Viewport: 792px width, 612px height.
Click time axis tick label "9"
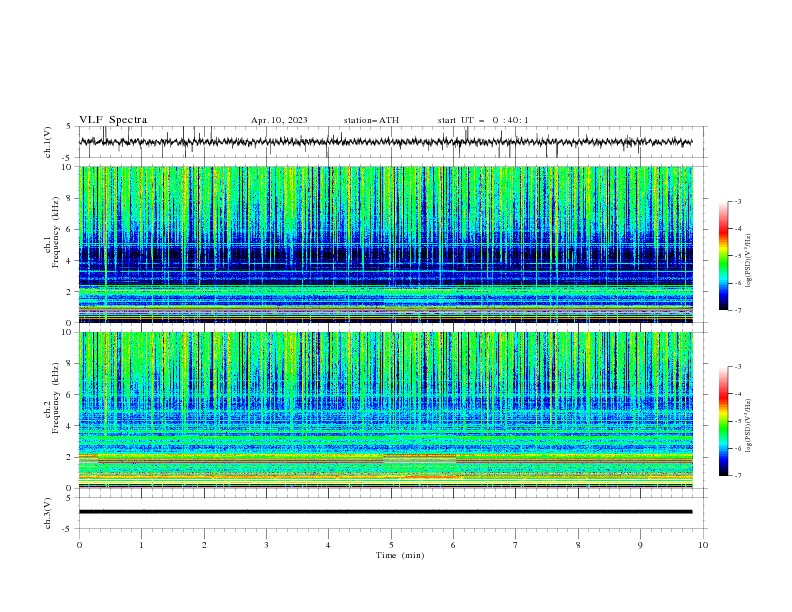coord(640,545)
